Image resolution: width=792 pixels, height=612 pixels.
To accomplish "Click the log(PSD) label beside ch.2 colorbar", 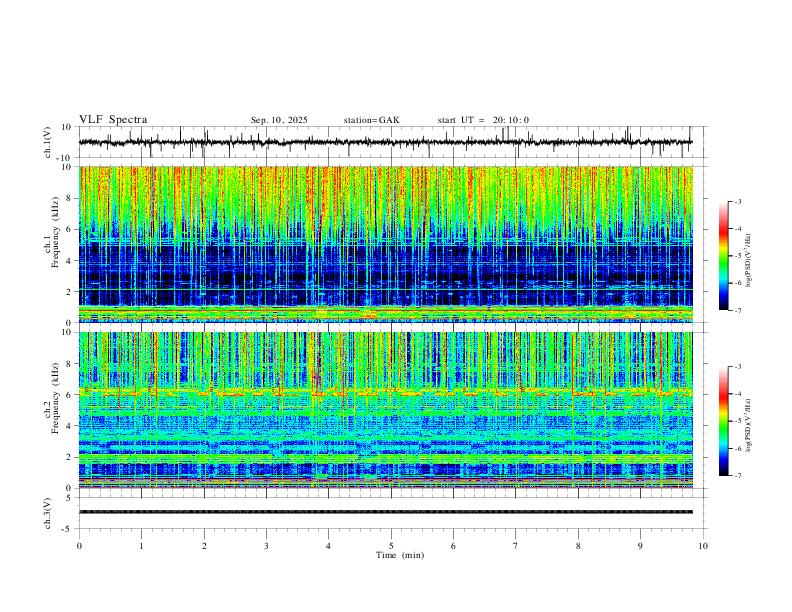I will point(748,425).
